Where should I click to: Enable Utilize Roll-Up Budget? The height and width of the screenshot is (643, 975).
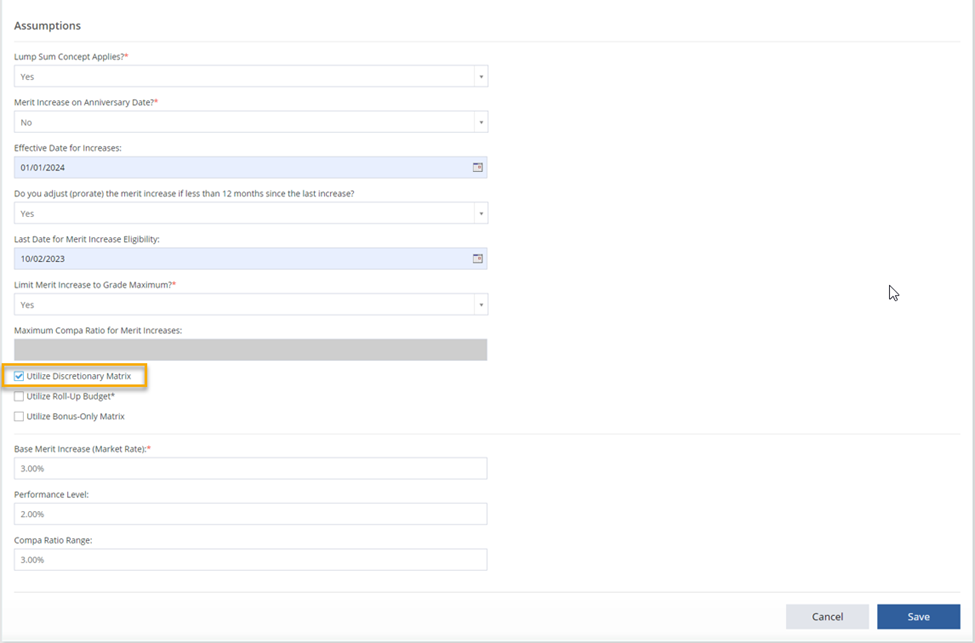(18, 396)
